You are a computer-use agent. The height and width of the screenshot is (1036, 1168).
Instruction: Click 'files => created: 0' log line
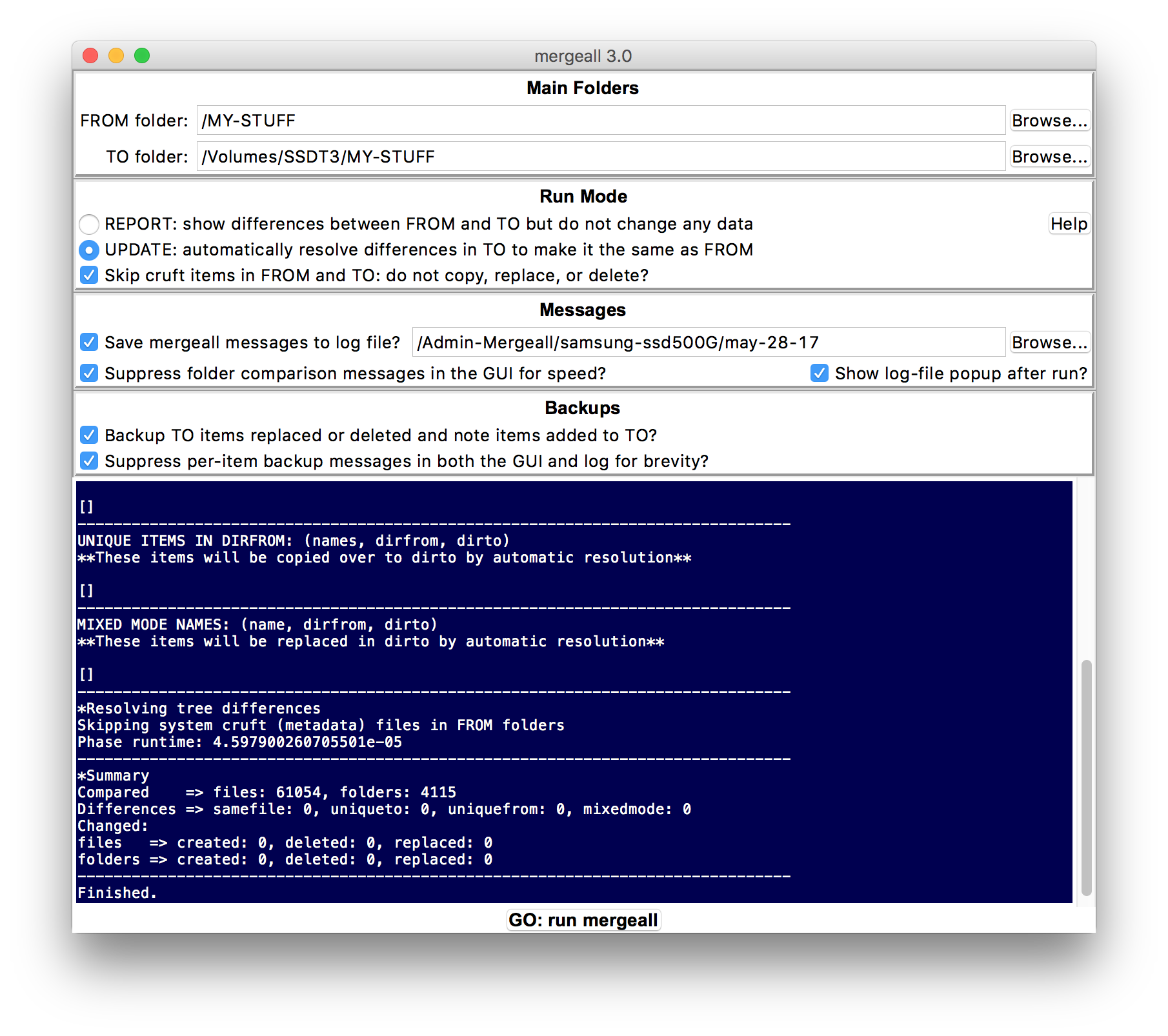coord(285,843)
